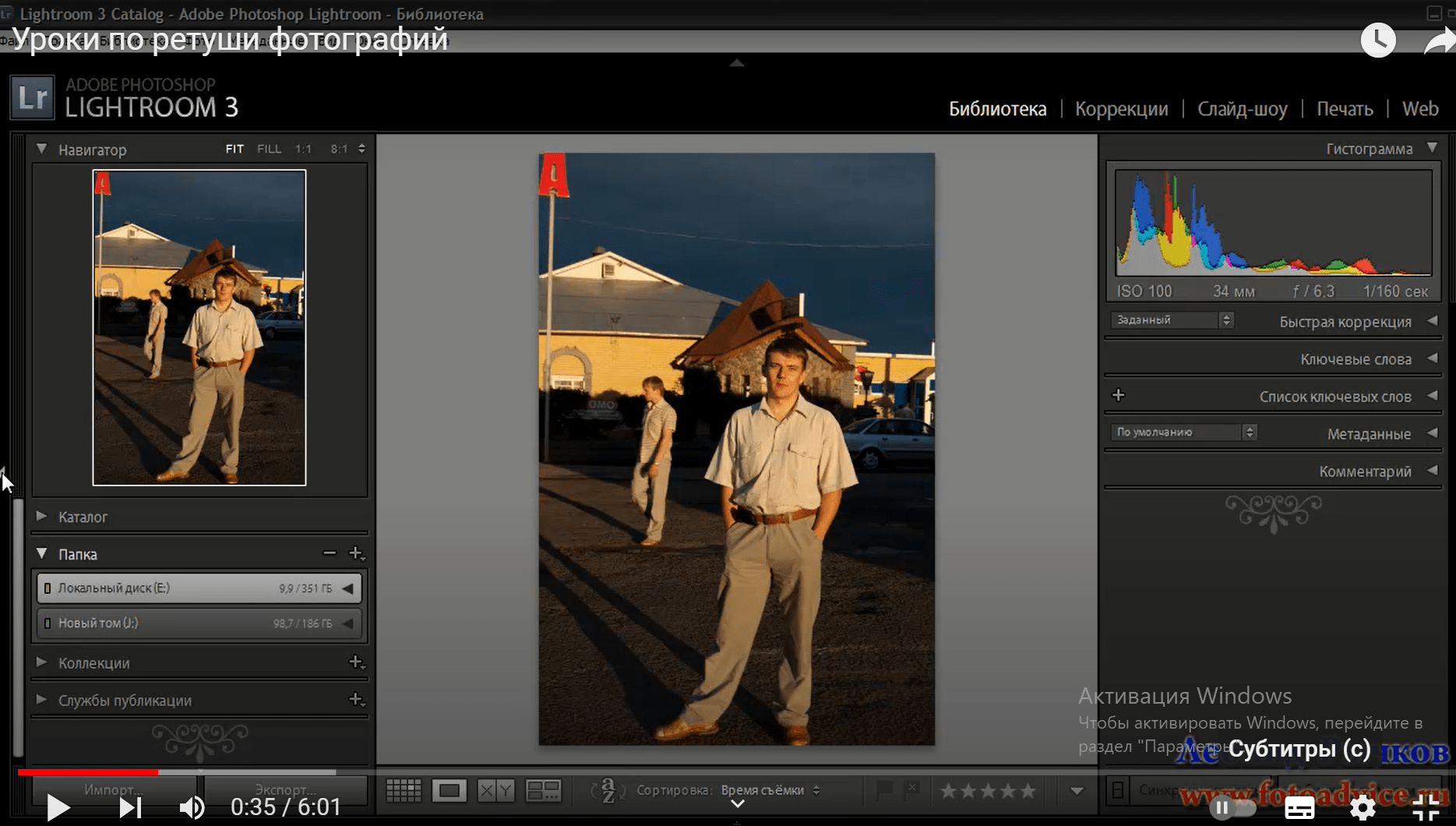Screen dimensions: 1456x826
Task: Switch to Compare XY view
Action: (x=496, y=791)
